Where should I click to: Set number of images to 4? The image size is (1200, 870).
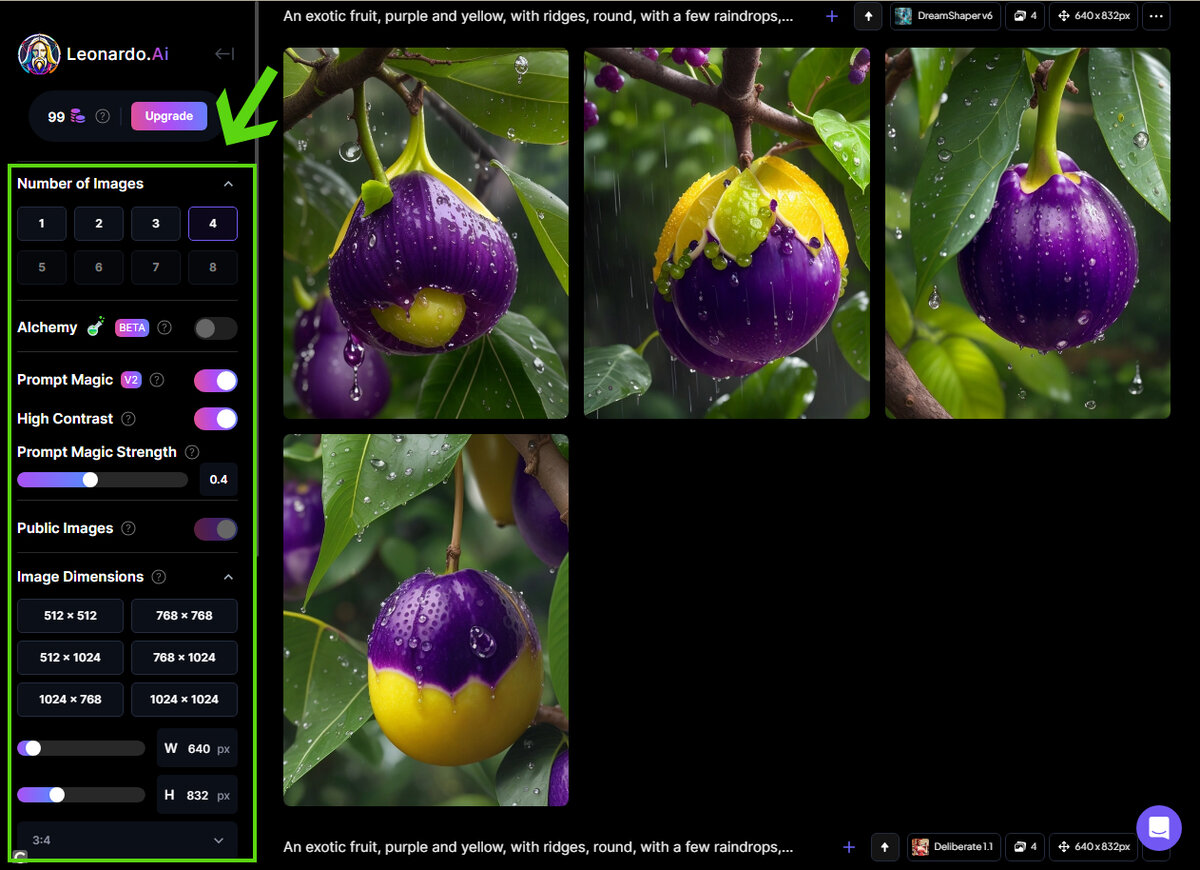pos(213,224)
